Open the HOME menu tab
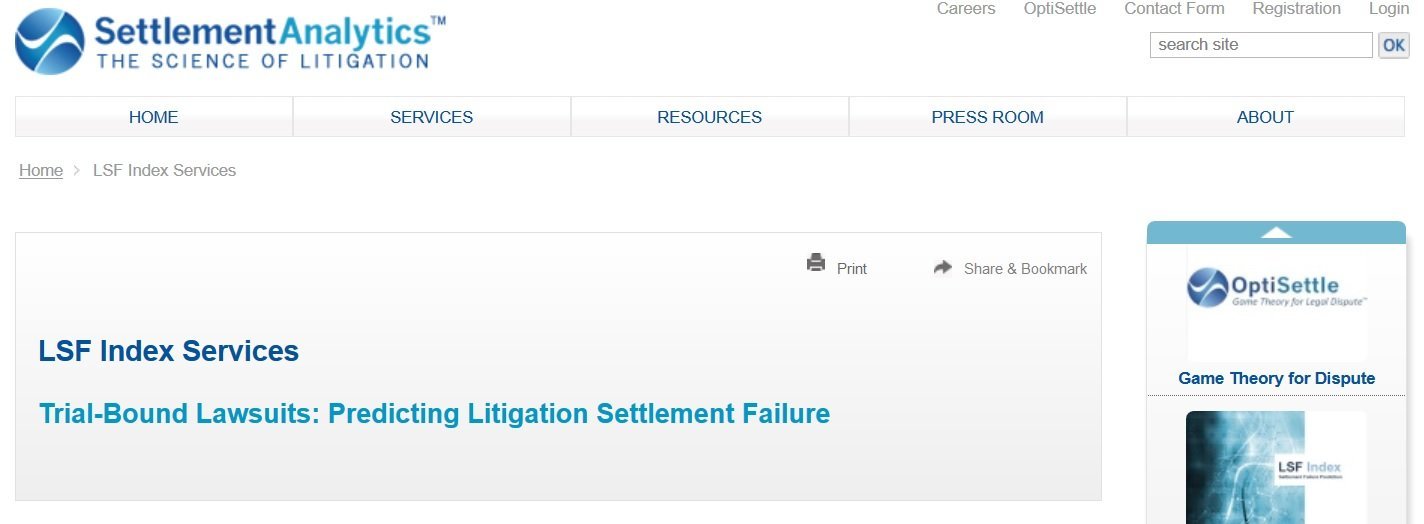The image size is (1424, 524). point(154,117)
